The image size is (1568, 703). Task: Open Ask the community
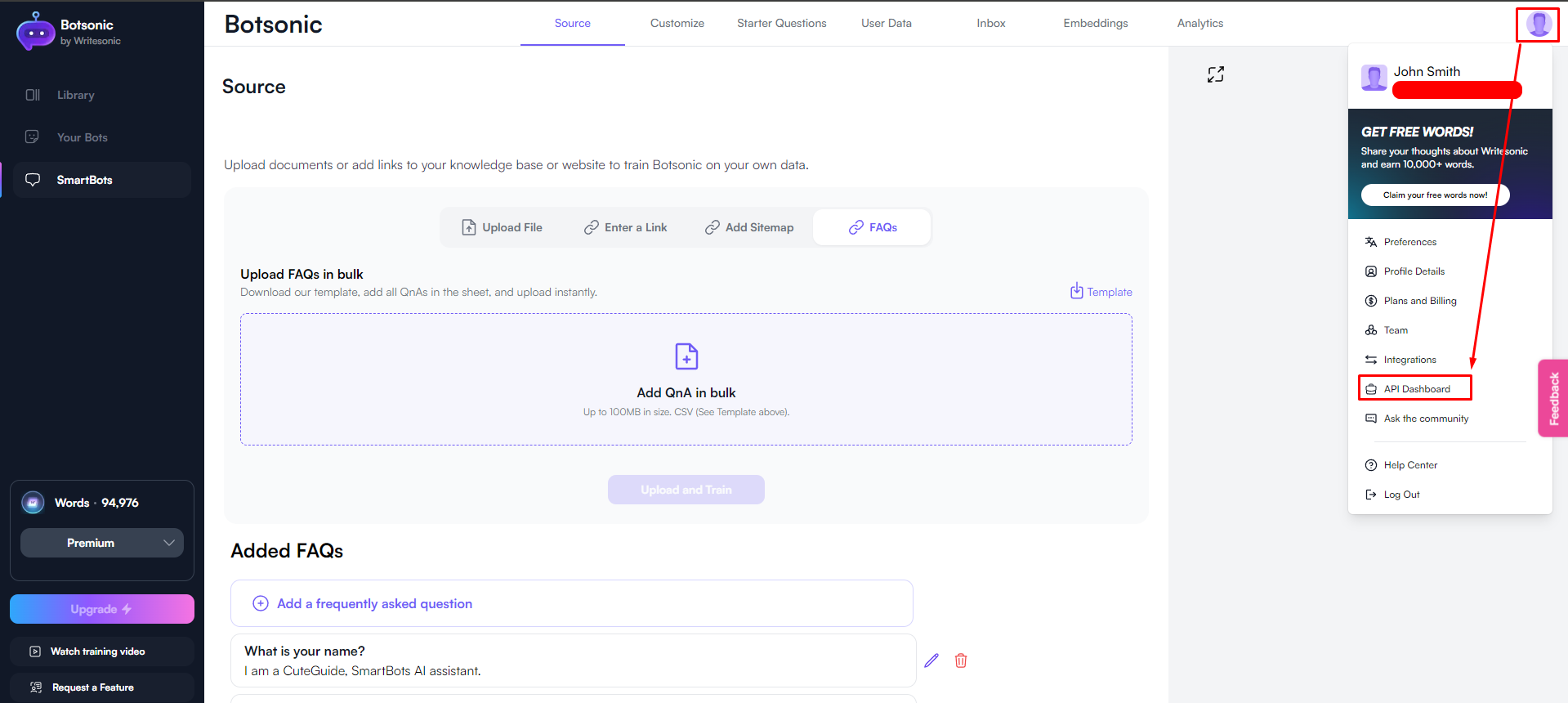[1426, 419]
